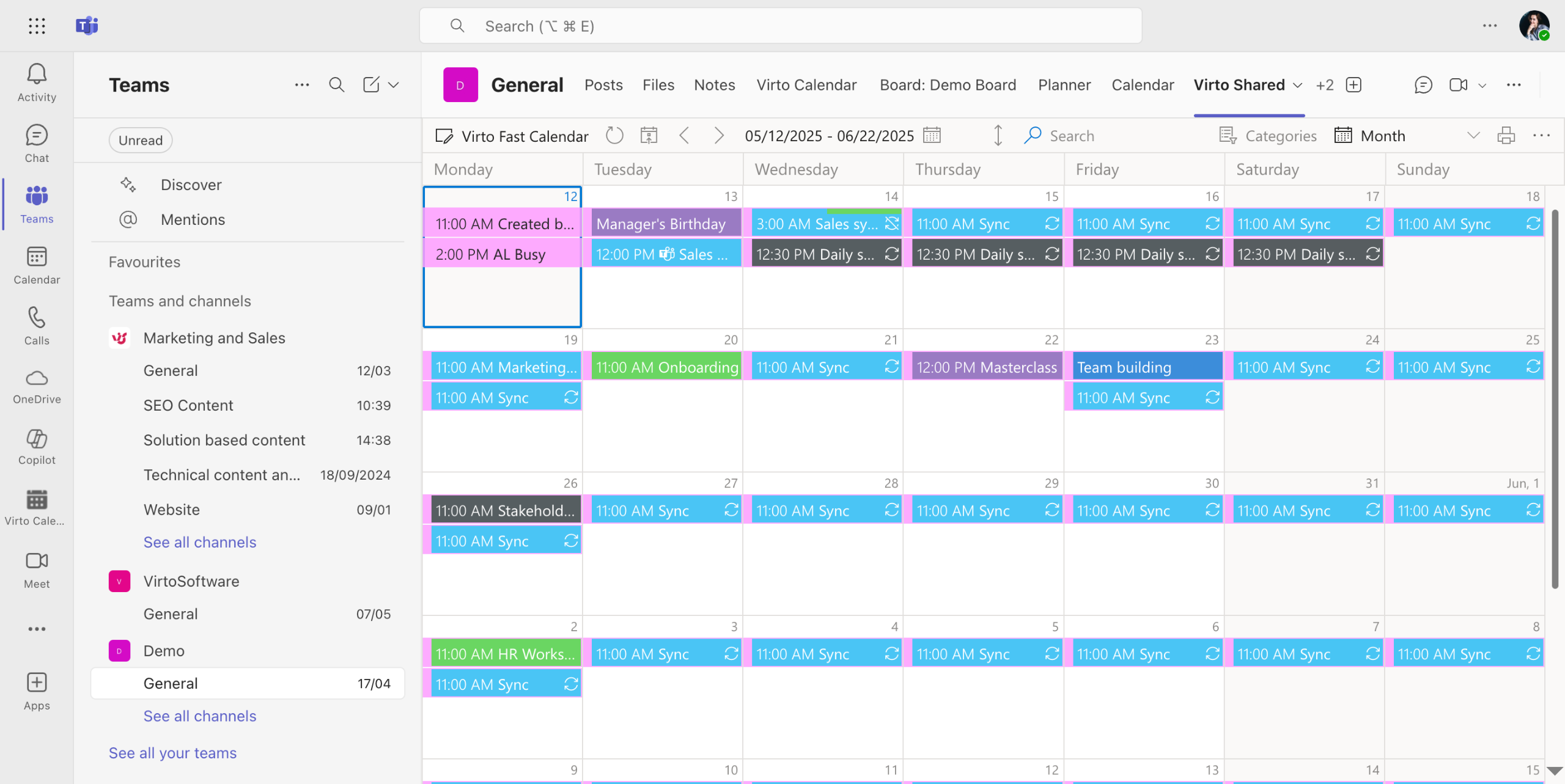Toggle the Unread filter chip
The width and height of the screenshot is (1565, 784).
(x=140, y=140)
